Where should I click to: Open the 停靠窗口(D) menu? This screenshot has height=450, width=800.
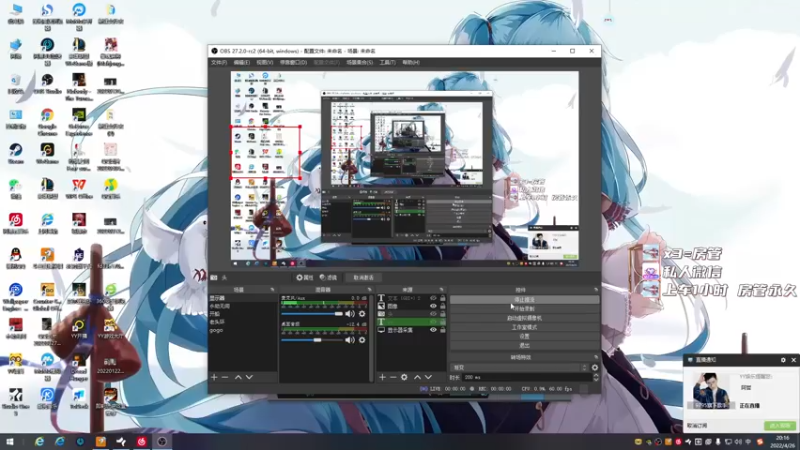tap(293, 62)
